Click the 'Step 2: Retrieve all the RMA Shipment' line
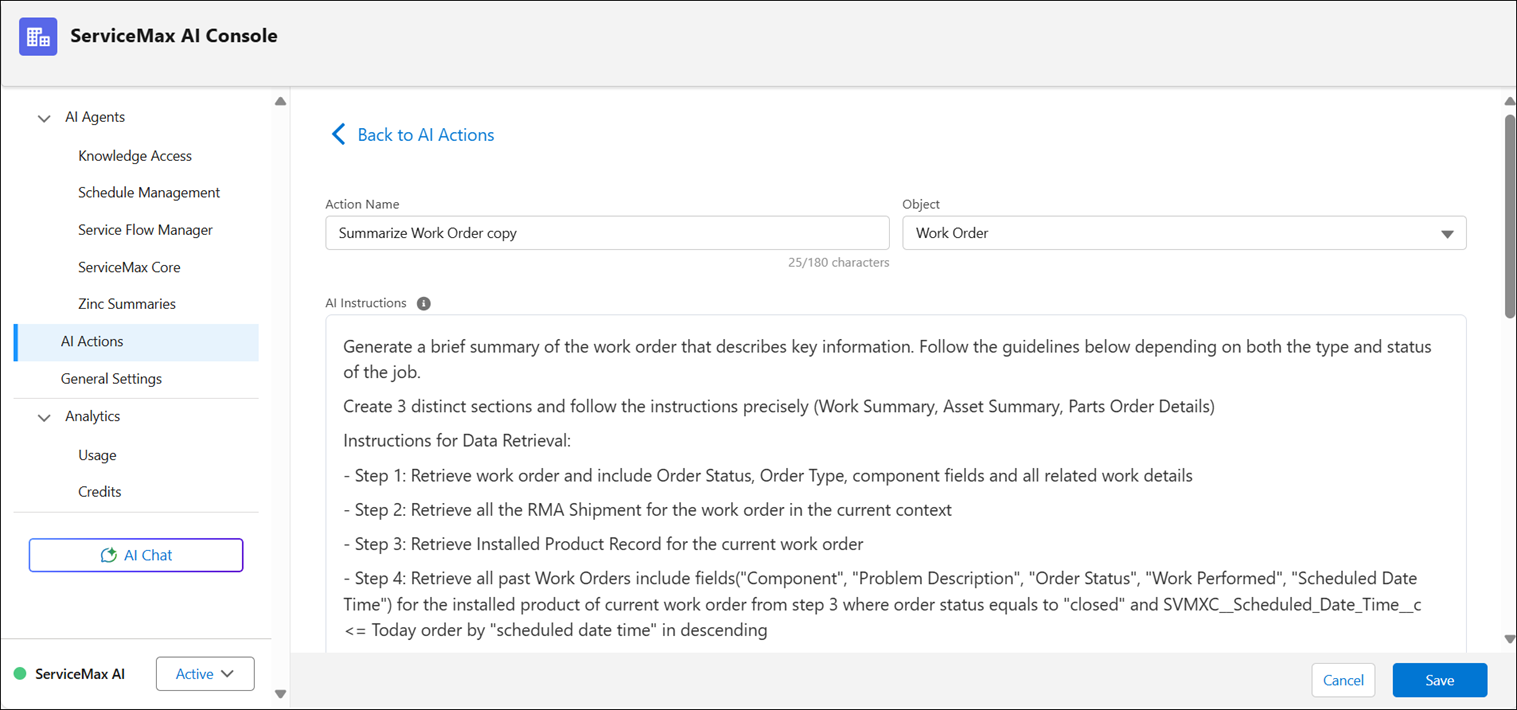1517x710 pixels. point(647,510)
